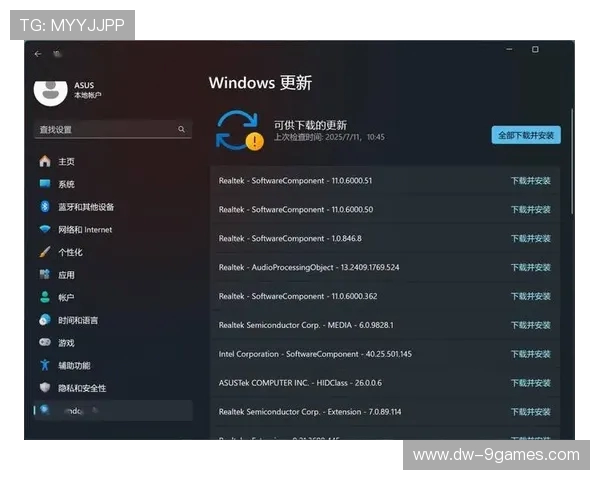600x480 pixels.
Task: Download and install Realtek SoftwareComponent 1.0.846.8
Action: (530, 238)
